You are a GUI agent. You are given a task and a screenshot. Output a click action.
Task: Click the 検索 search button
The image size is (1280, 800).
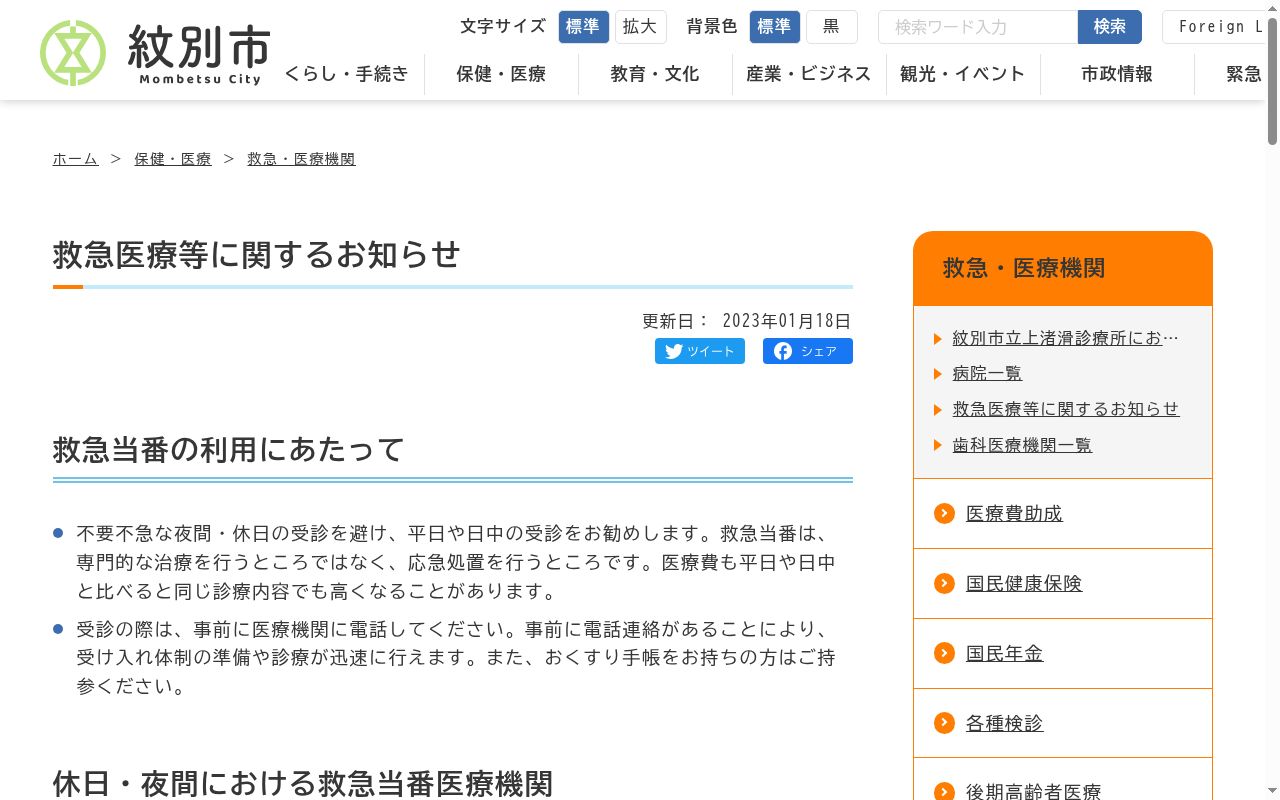tap(1110, 27)
